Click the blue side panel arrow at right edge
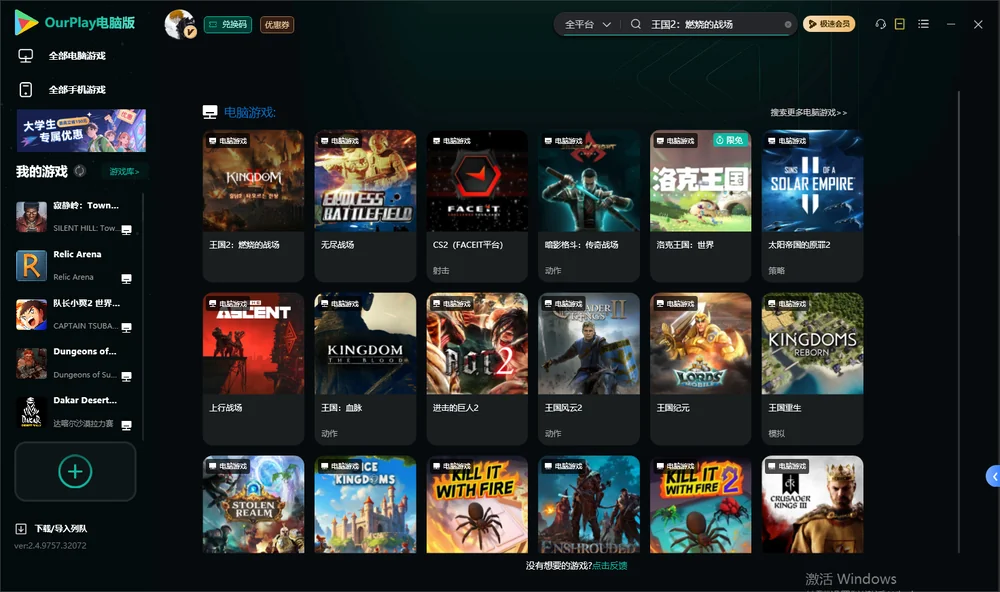This screenshot has height=592, width=1000. point(993,476)
